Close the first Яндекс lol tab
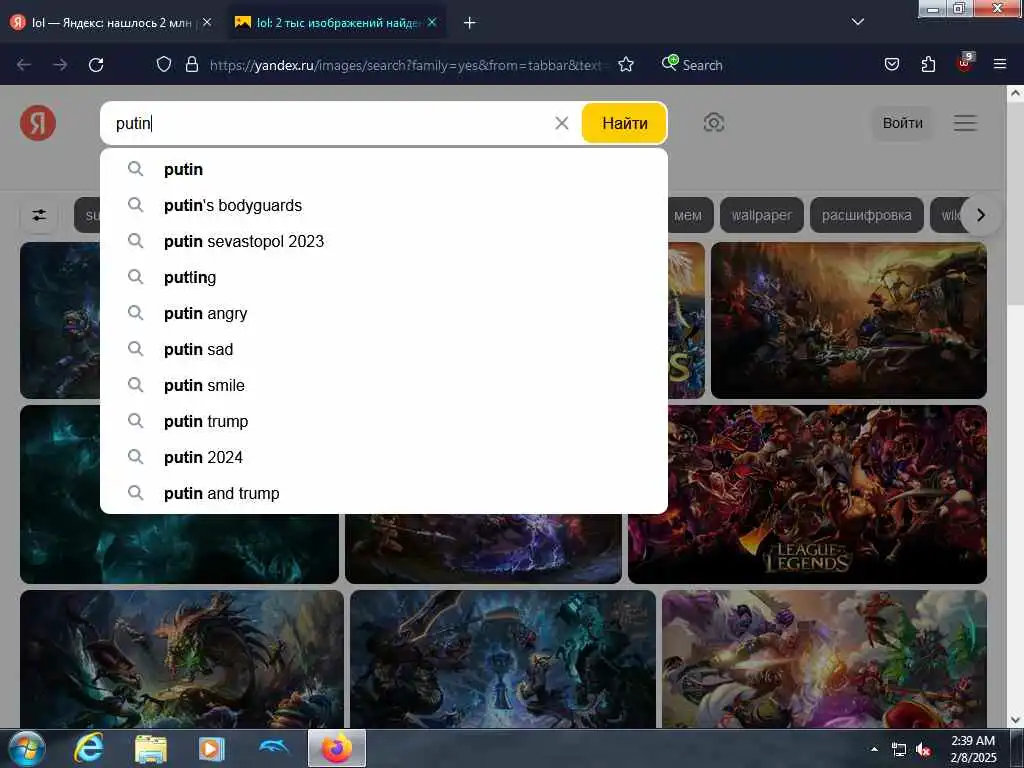The image size is (1024, 768). point(207,22)
